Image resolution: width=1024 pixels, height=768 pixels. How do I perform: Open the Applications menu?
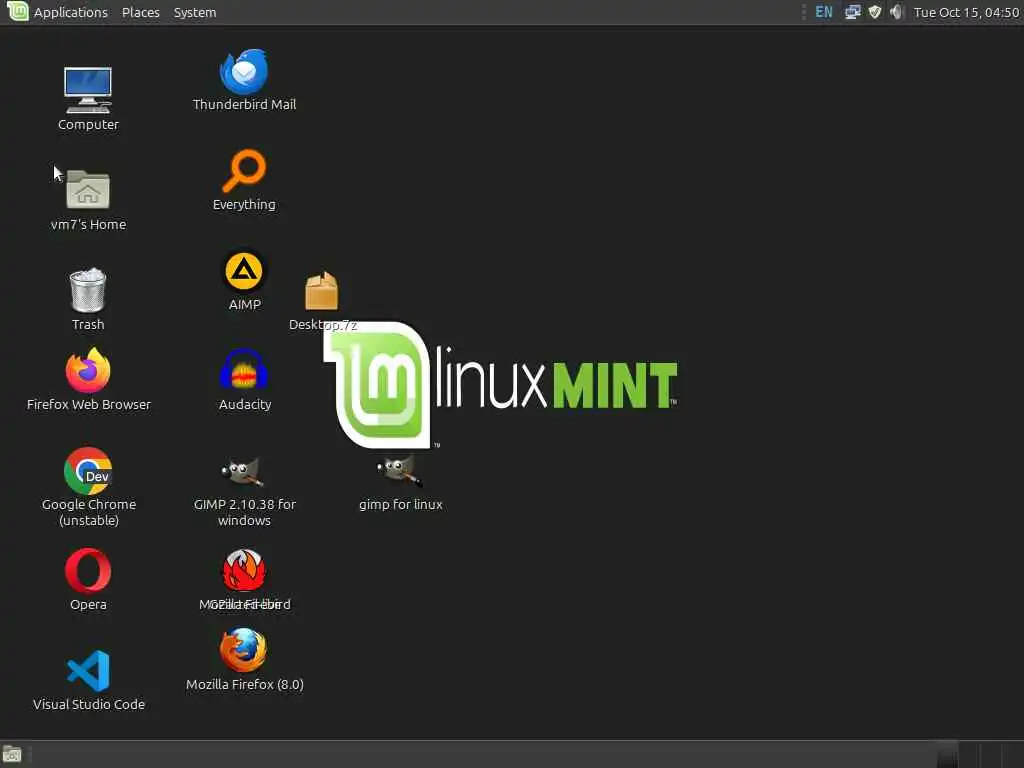pyautogui.click(x=71, y=12)
